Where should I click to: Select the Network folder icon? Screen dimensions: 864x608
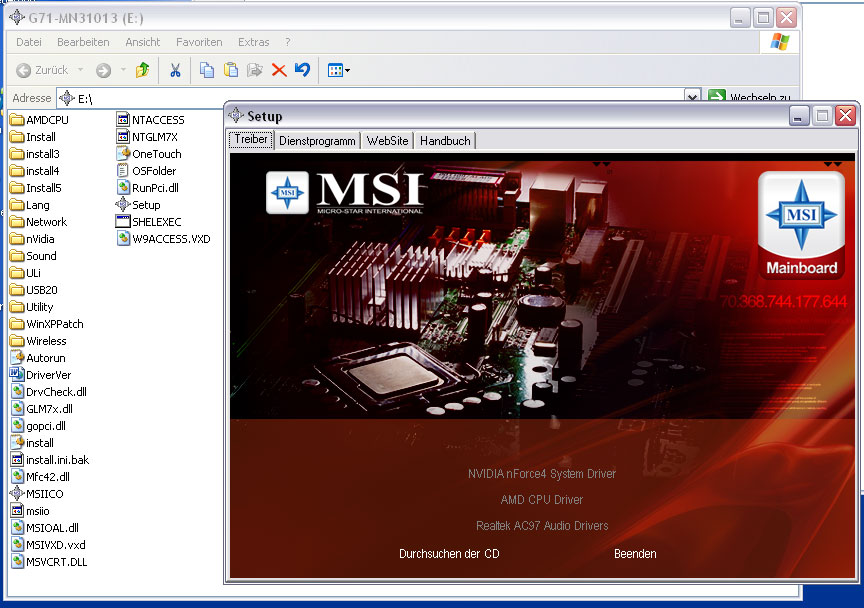(17, 222)
